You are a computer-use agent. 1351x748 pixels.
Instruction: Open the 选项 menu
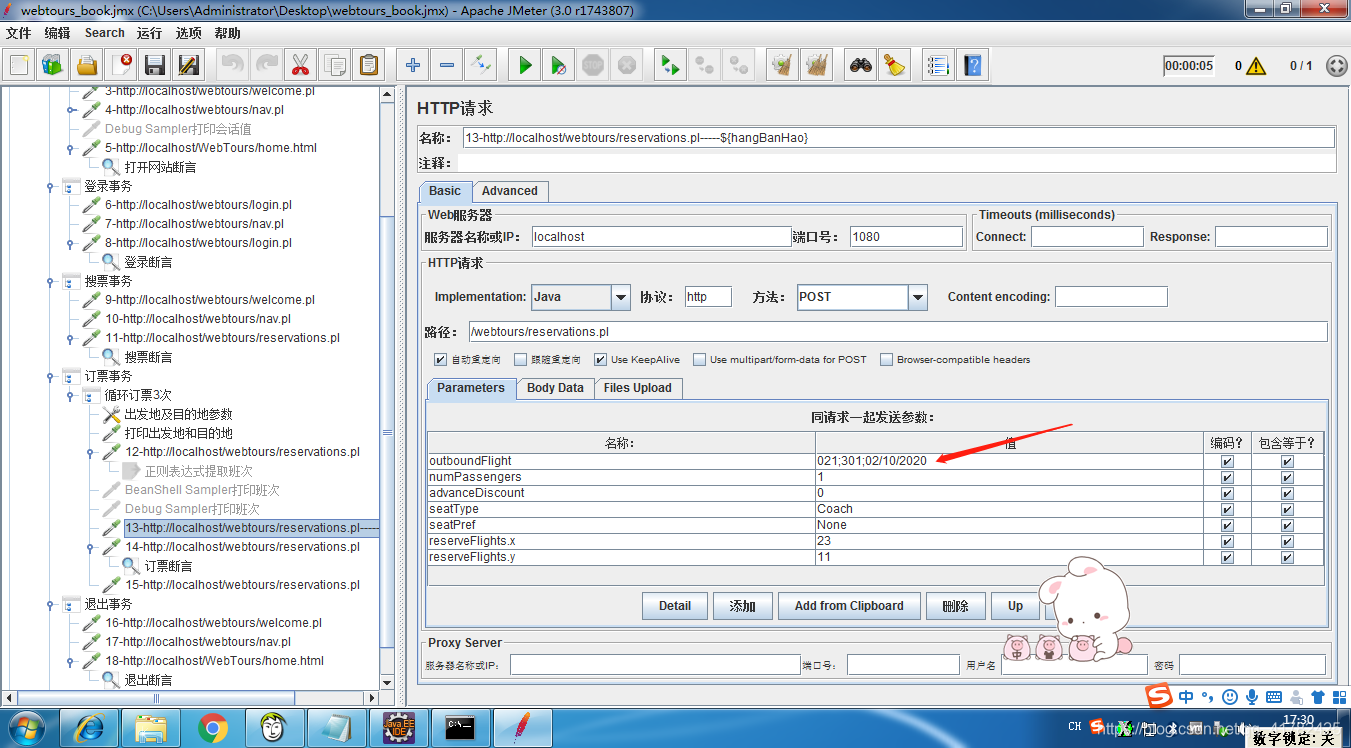189,33
